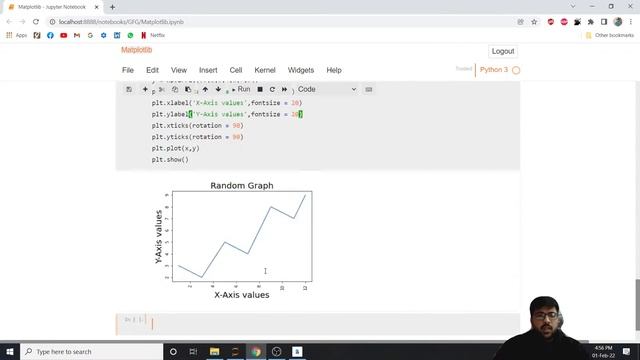
Task: Restart kernel and run all cells
Action: (284, 89)
